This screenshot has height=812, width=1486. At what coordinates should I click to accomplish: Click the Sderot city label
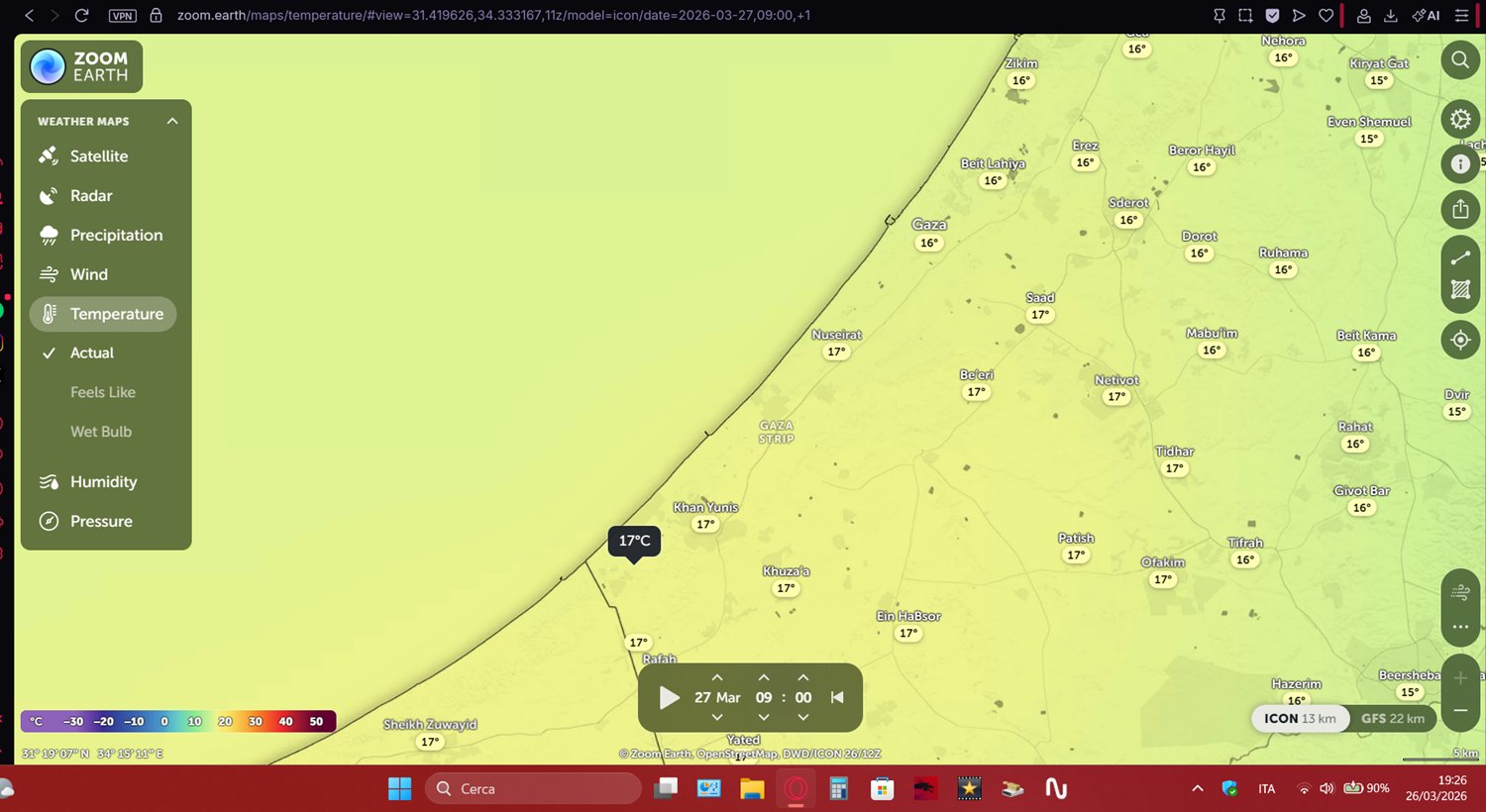[x=1128, y=203]
